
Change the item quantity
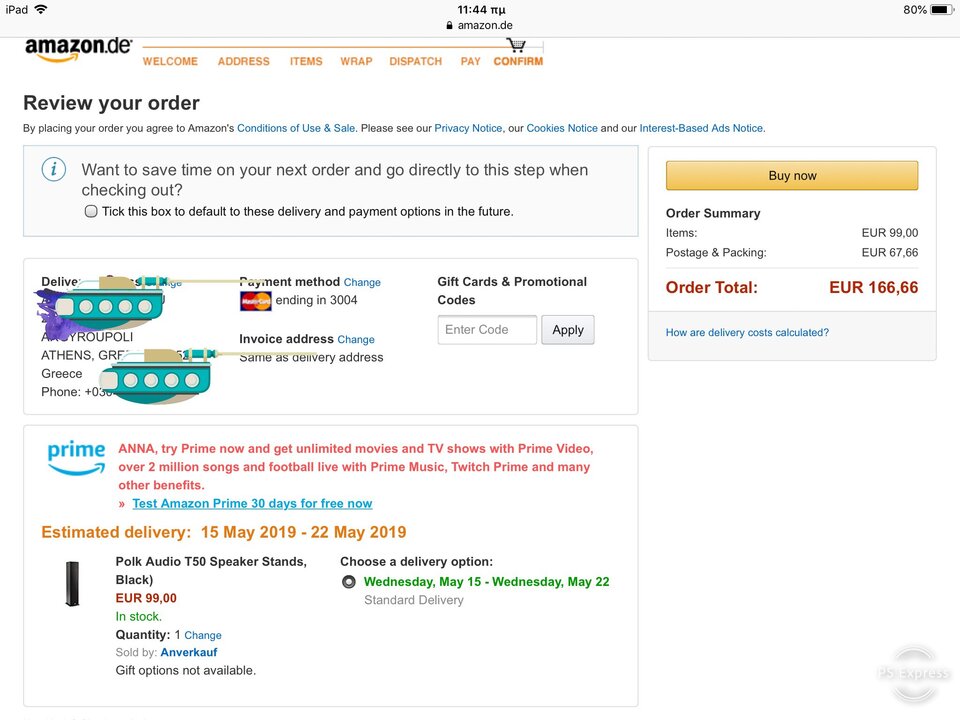point(203,636)
